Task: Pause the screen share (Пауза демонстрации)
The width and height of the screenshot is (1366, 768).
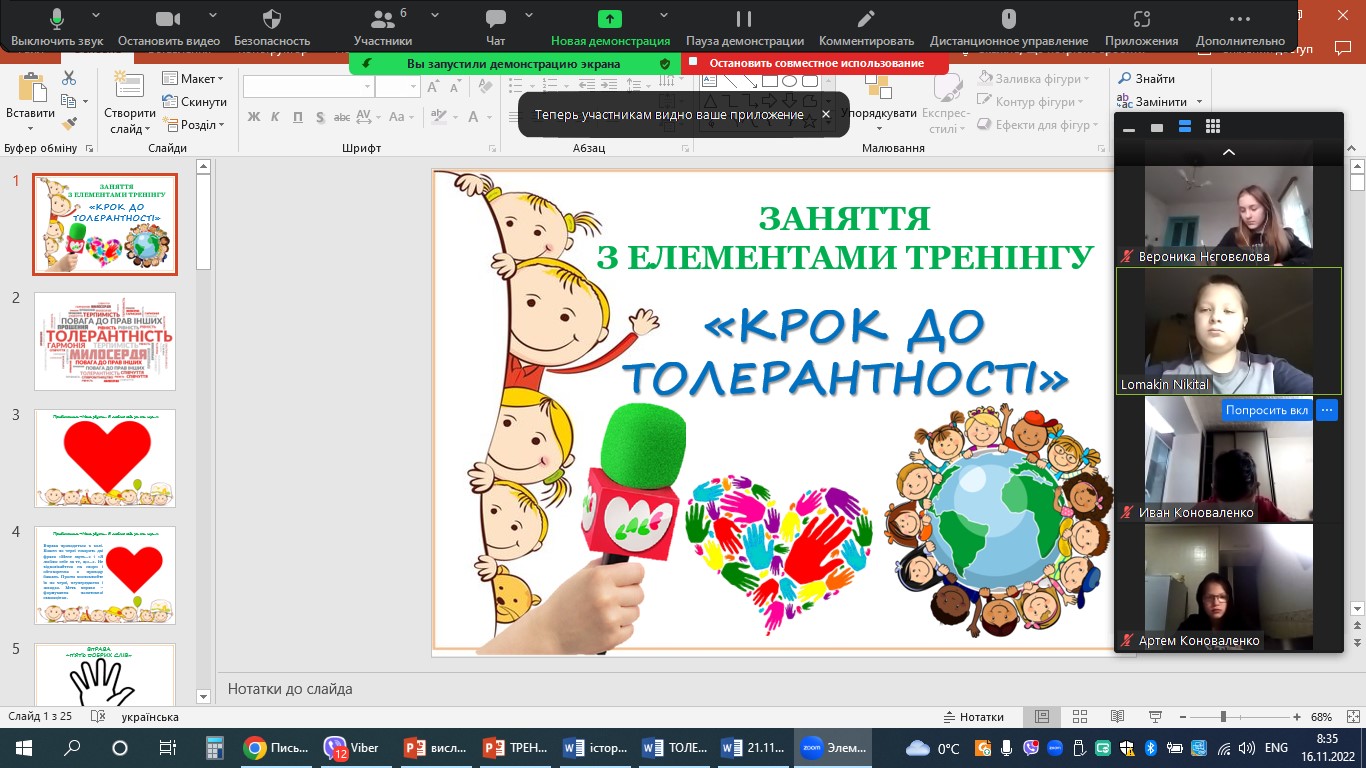Action: [x=744, y=27]
